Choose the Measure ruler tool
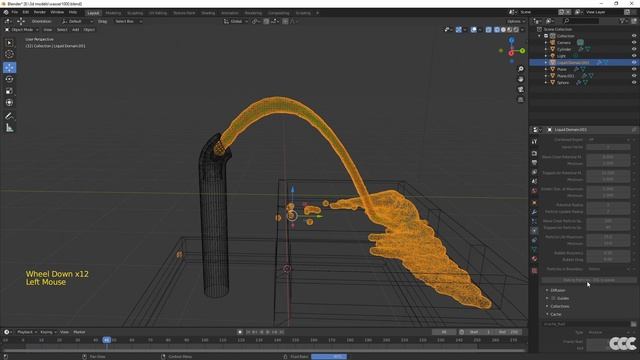This screenshot has width=640, height=360. pyautogui.click(x=9, y=128)
